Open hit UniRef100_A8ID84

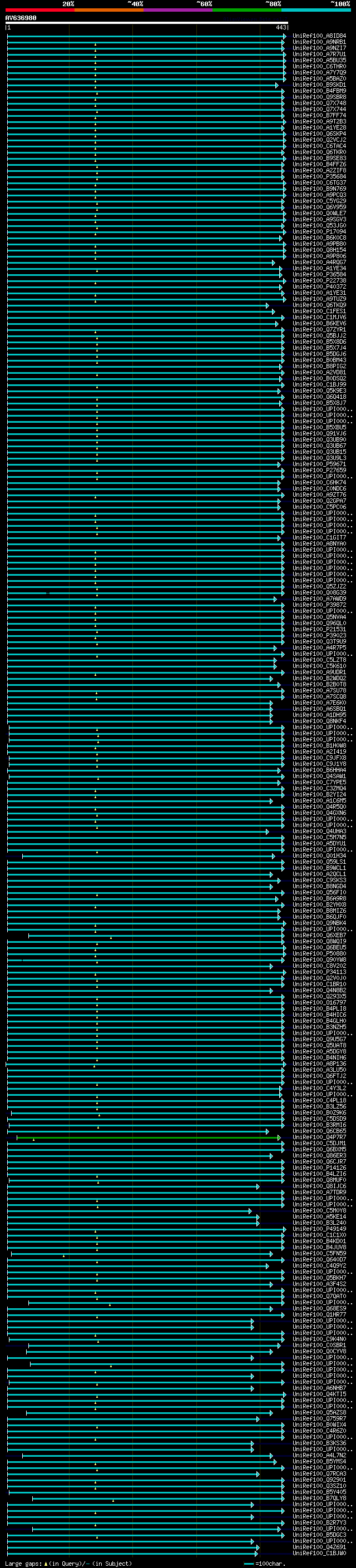[319, 36]
